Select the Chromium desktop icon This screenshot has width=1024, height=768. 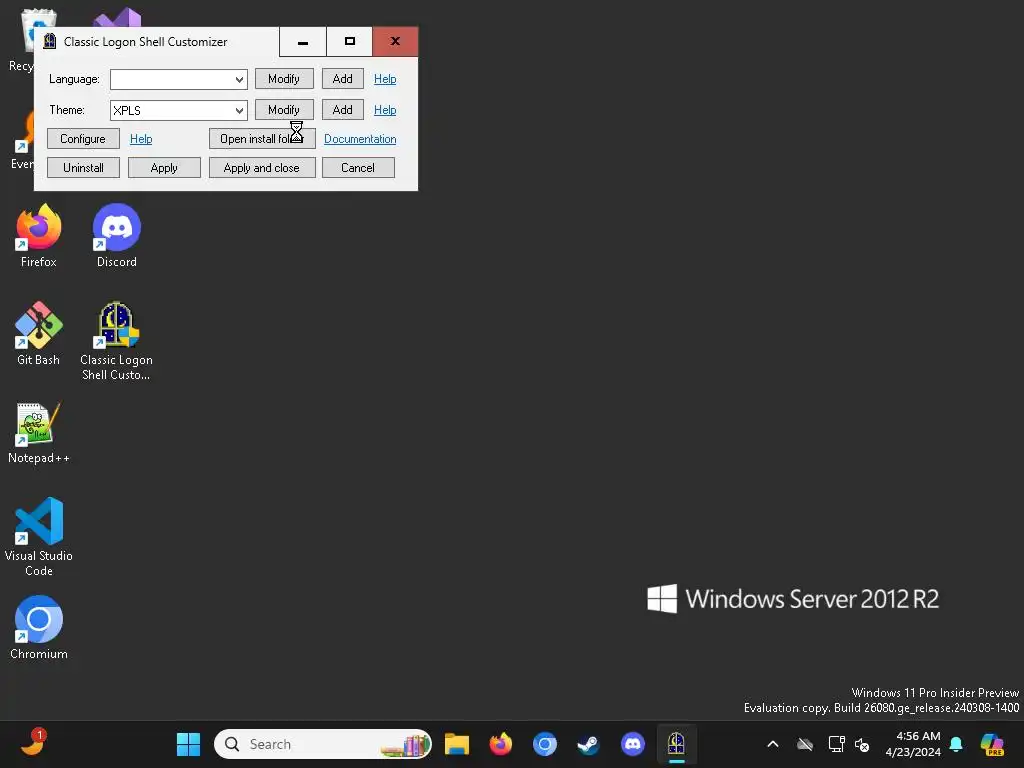click(39, 628)
